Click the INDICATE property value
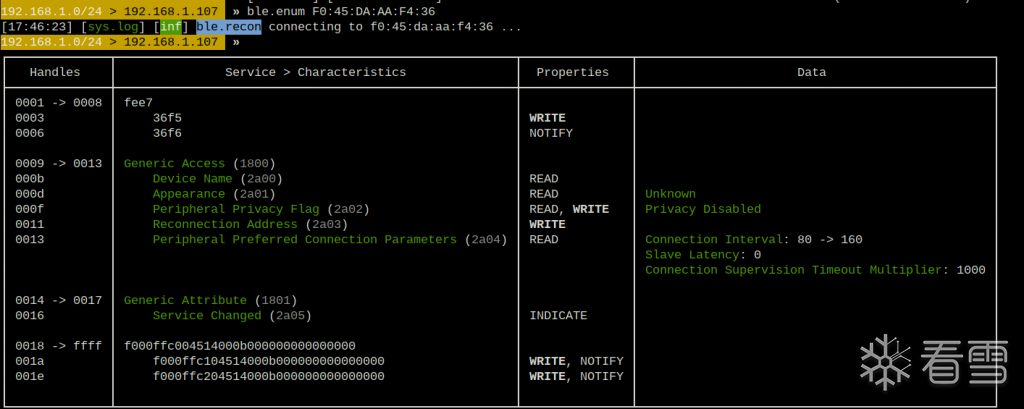 (x=558, y=316)
